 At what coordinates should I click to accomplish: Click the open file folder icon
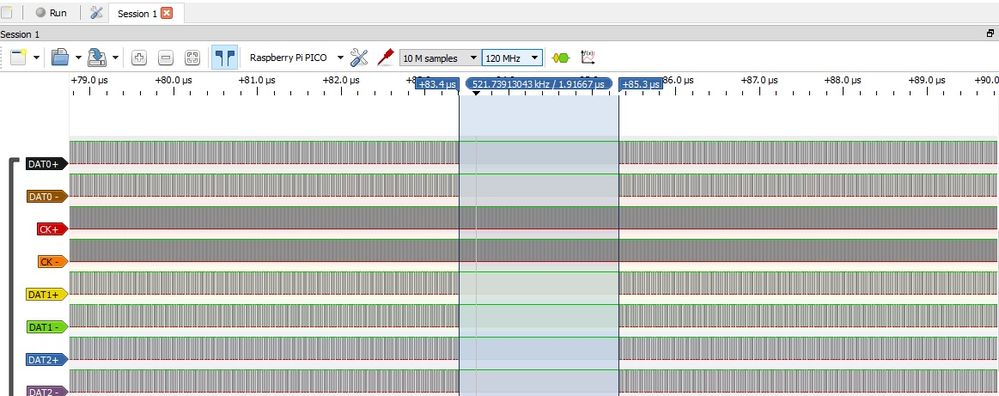tap(60, 58)
